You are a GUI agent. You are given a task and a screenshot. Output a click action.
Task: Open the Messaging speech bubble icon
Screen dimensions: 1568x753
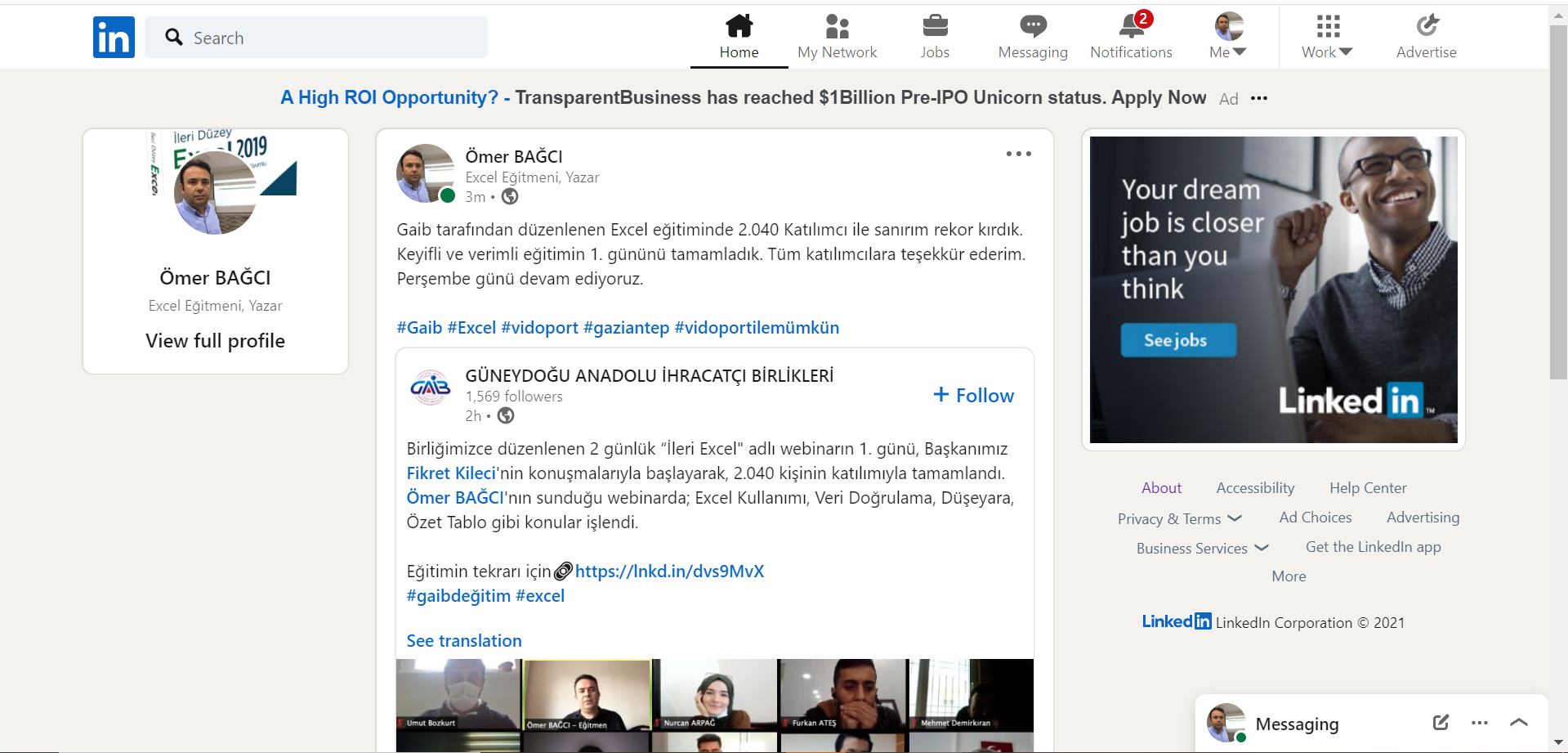1033,26
